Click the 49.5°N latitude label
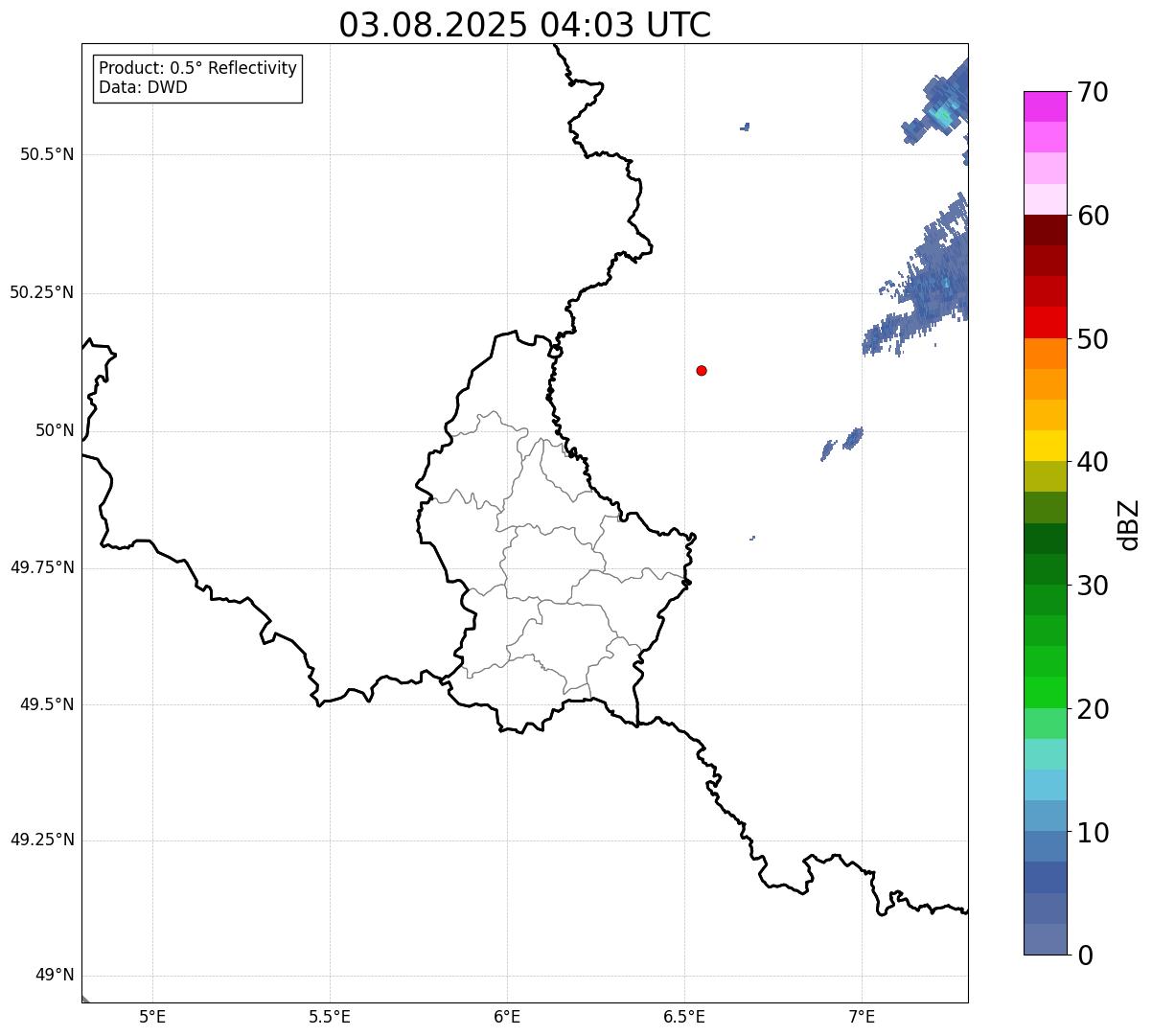Image resolution: width=1152 pixels, height=1036 pixels. (x=47, y=704)
